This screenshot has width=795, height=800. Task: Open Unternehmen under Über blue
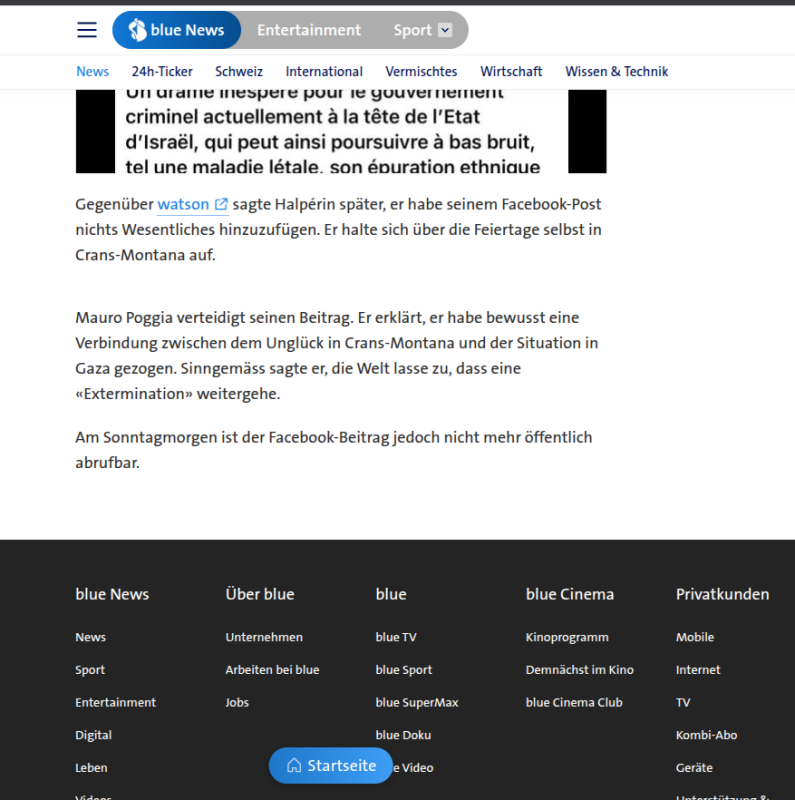(264, 637)
